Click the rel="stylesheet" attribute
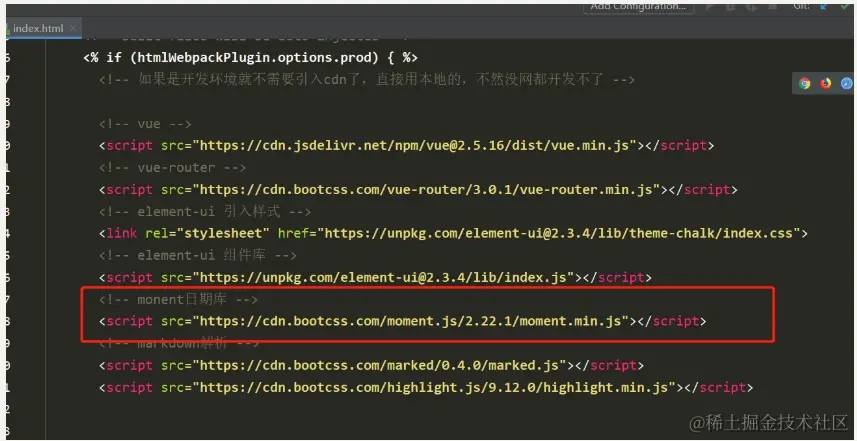The image size is (857, 441). tap(208, 234)
